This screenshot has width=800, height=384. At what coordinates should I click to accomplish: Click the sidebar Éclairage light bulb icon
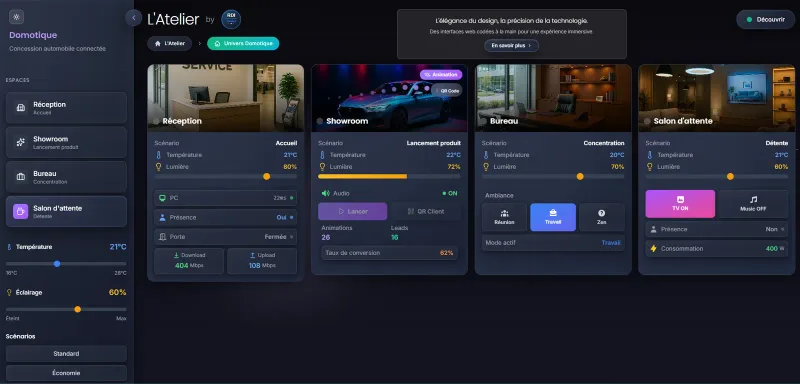(9, 293)
